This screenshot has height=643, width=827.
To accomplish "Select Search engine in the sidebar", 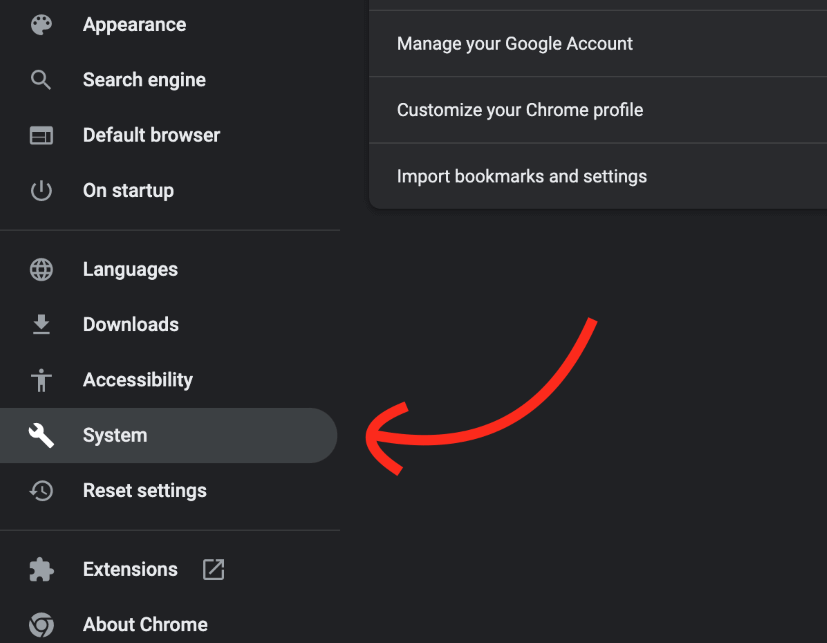I will tap(144, 80).
